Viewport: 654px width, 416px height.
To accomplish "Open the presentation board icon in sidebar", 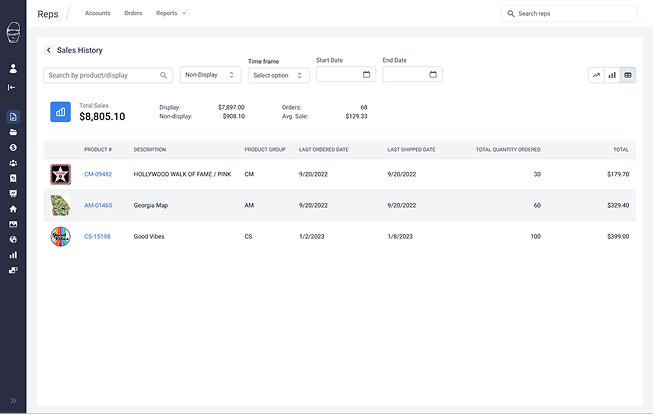I will click(13, 194).
